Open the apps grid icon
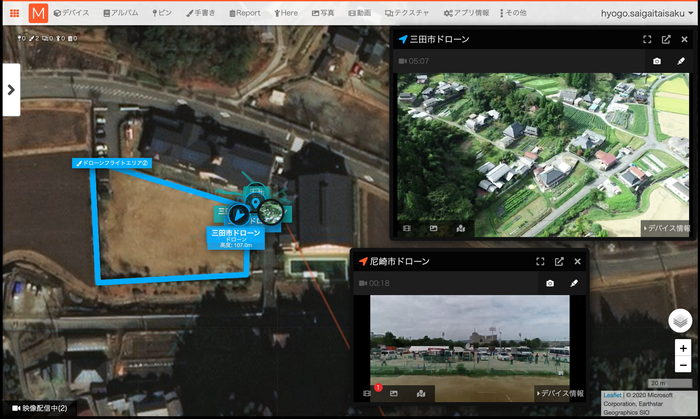Screen dimensions: 700x419 click(x=14, y=13)
